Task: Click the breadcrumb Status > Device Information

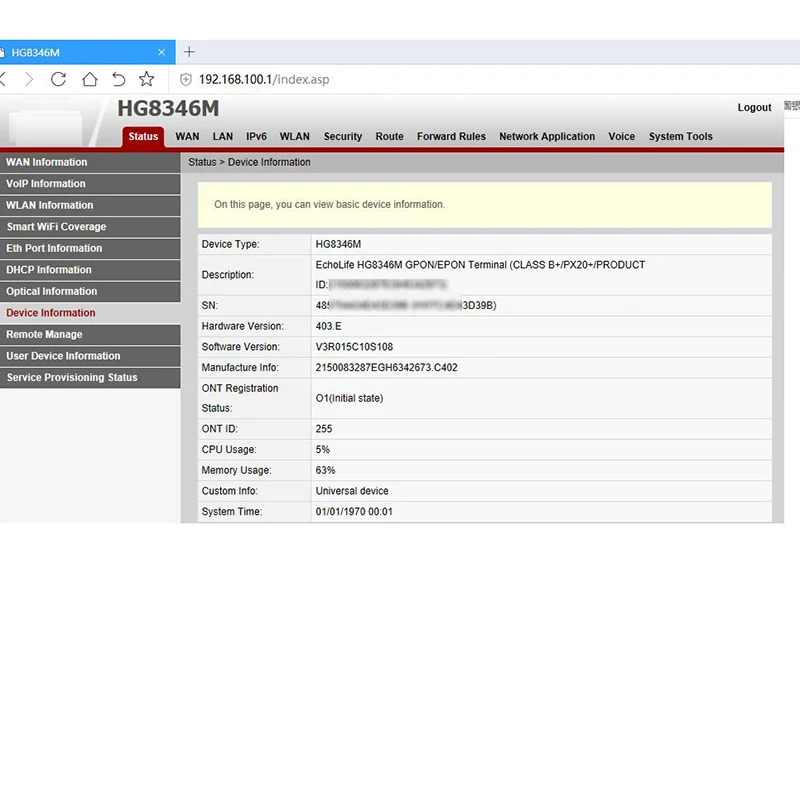Action: coord(249,162)
